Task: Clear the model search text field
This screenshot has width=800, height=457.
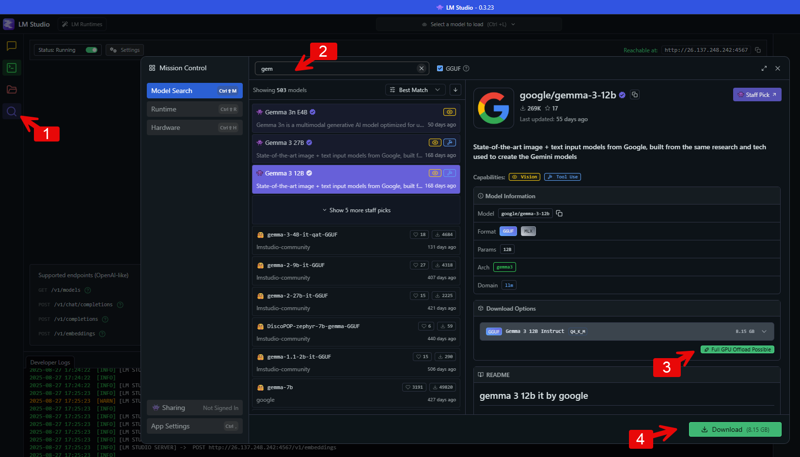Action: click(x=421, y=68)
